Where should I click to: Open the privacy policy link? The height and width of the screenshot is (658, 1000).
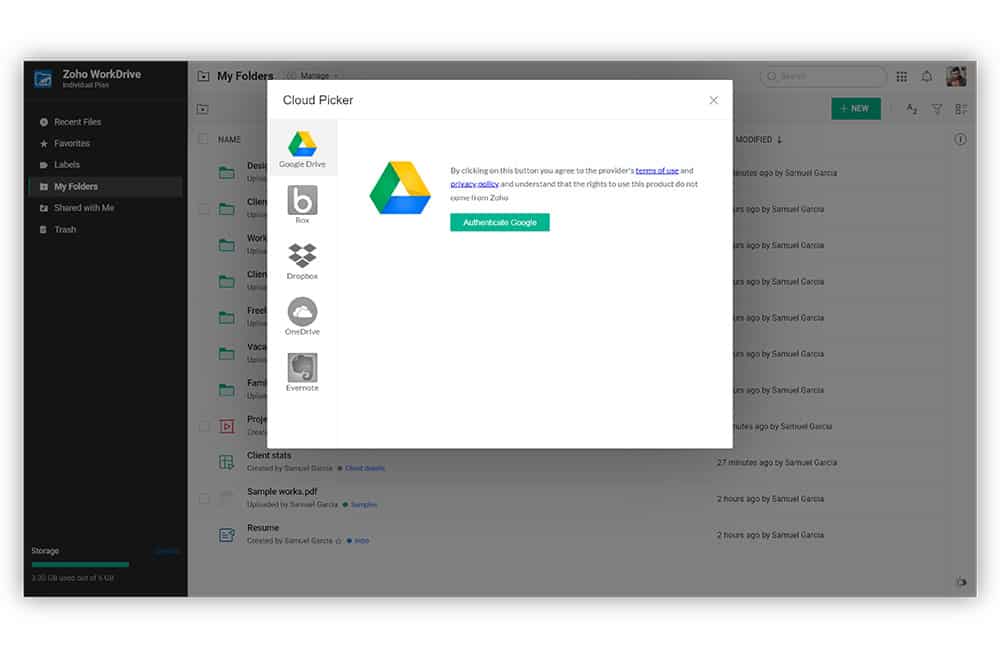(x=474, y=184)
